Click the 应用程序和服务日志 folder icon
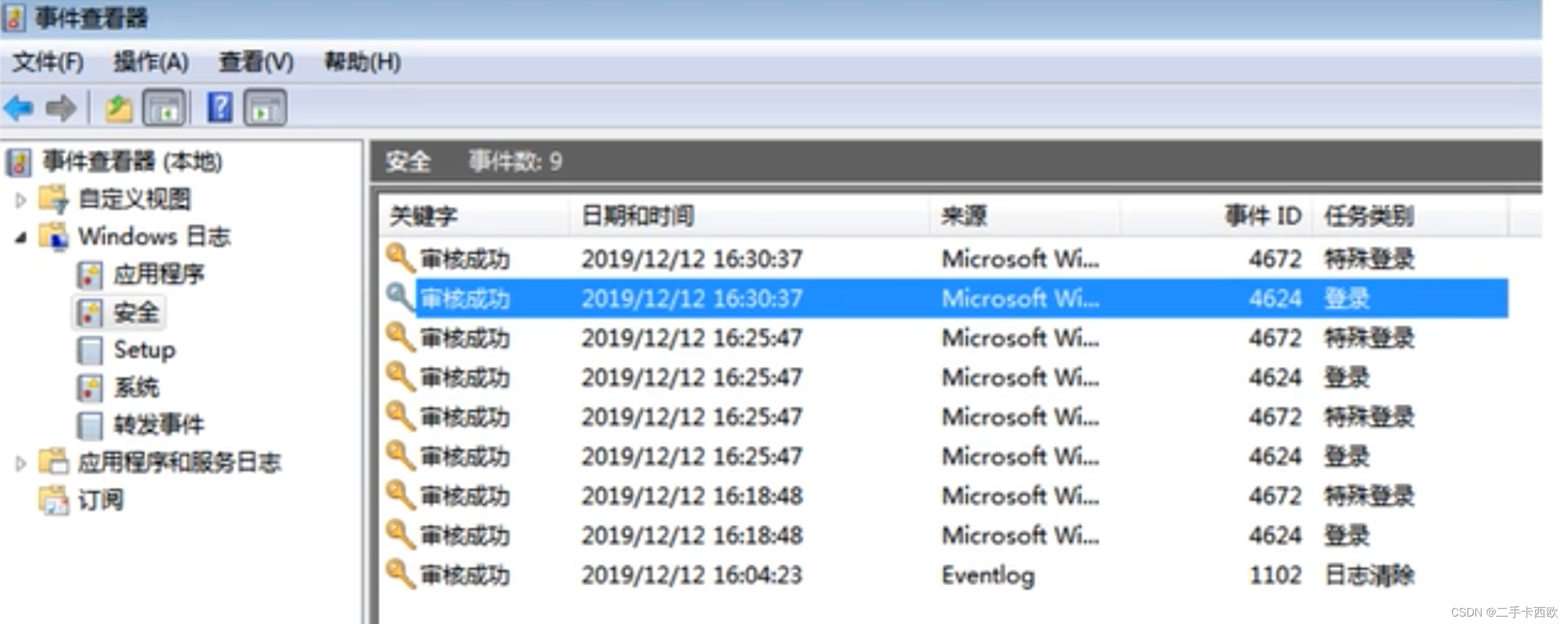Viewport: 1568px width, 624px height. click(54, 461)
